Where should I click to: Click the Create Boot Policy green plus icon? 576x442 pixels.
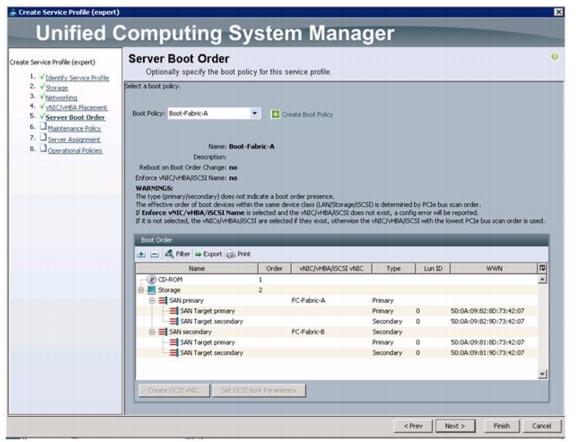point(275,114)
